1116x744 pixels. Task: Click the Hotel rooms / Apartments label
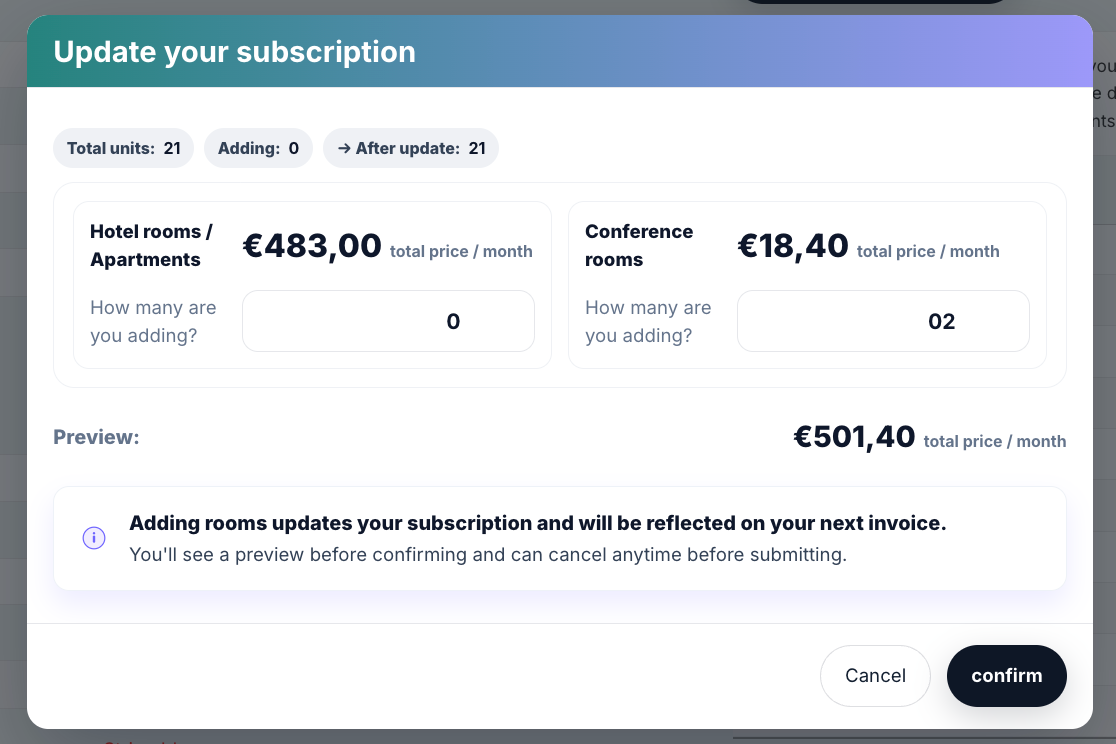point(151,245)
